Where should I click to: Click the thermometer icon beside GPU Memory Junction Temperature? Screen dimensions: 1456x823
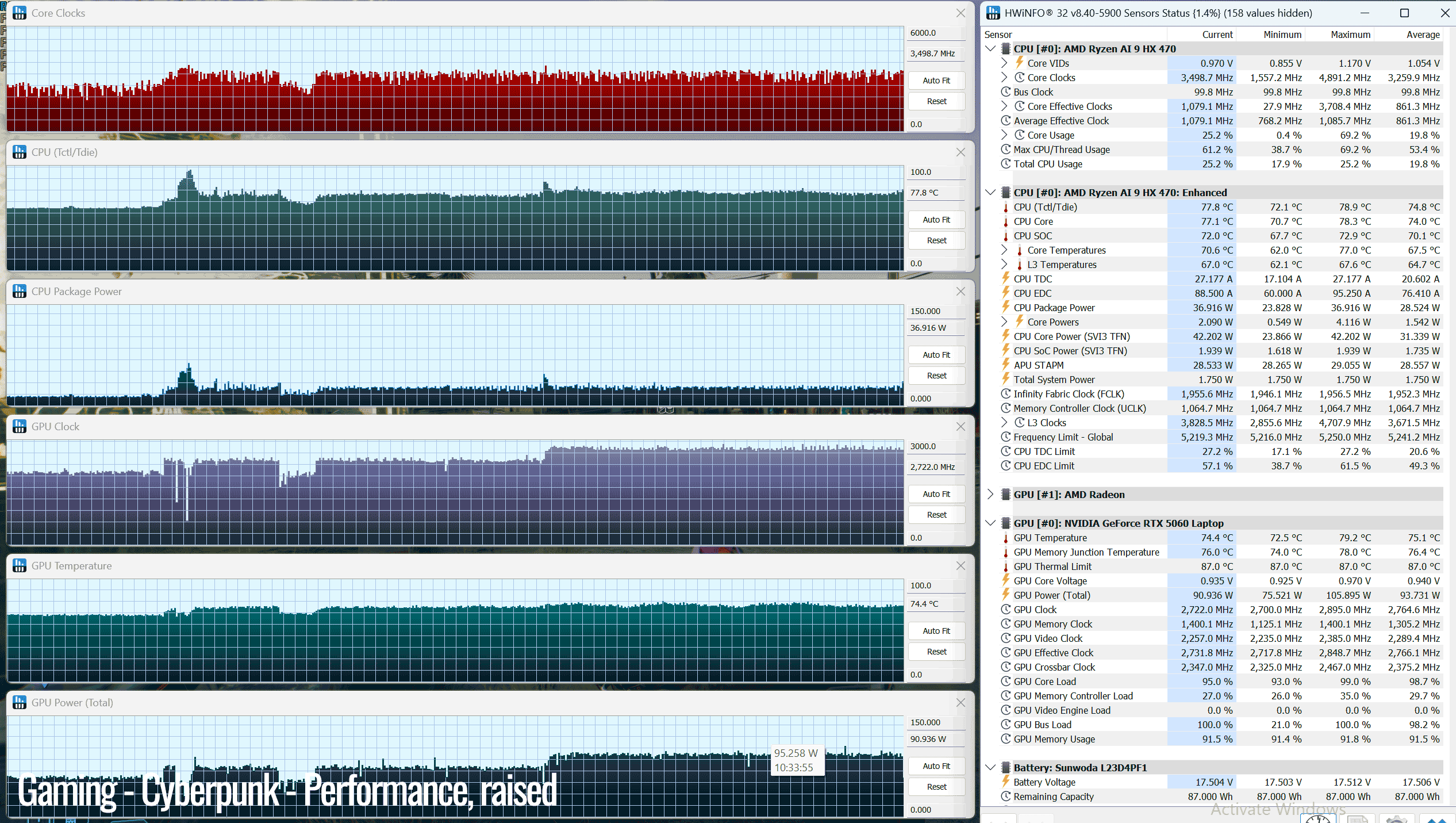pyautogui.click(x=1005, y=552)
